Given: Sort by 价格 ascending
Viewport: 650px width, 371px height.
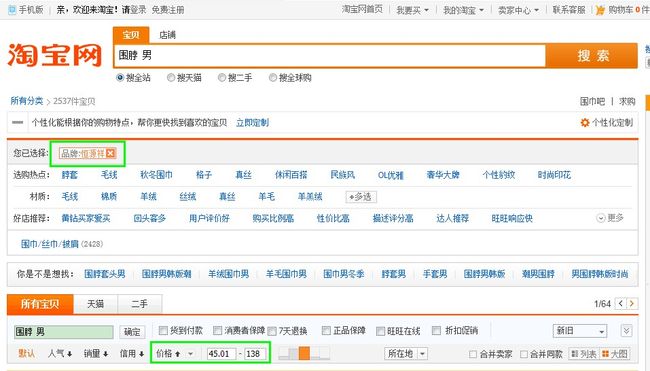Looking at the screenshot, I should pos(168,354).
